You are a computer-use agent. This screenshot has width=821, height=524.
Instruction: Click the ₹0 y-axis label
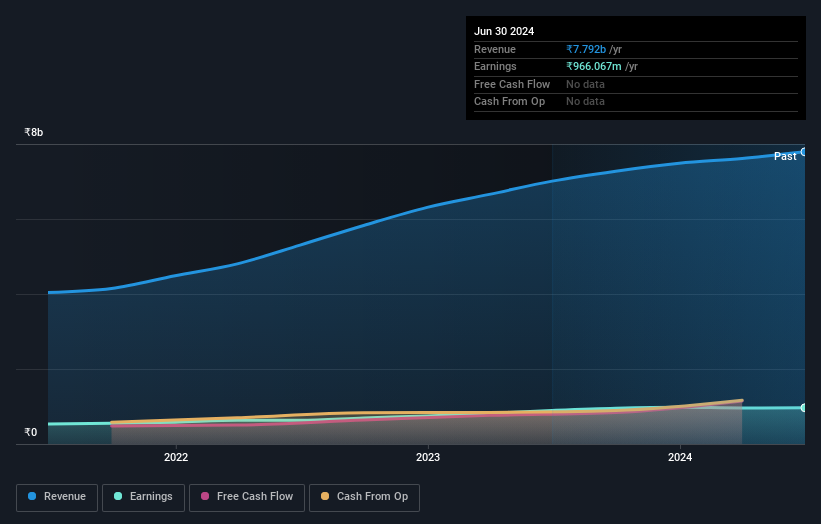click(x=31, y=432)
